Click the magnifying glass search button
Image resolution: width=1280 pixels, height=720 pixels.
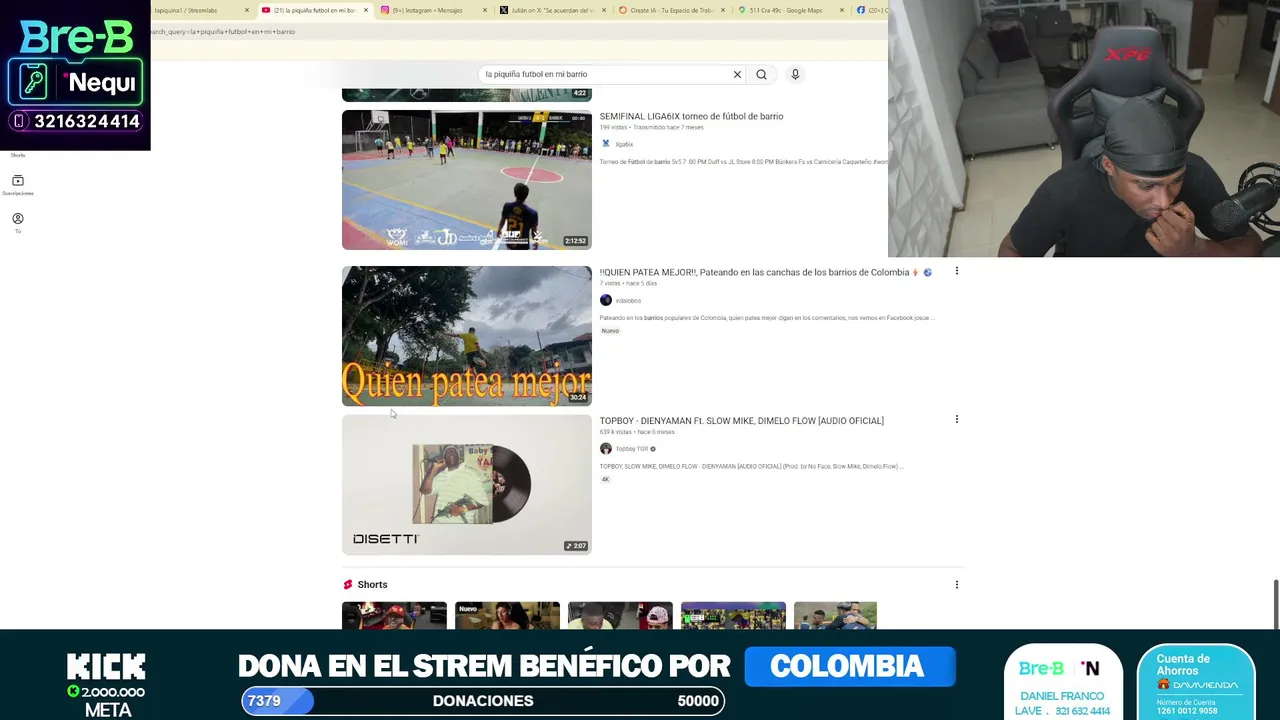pos(761,74)
